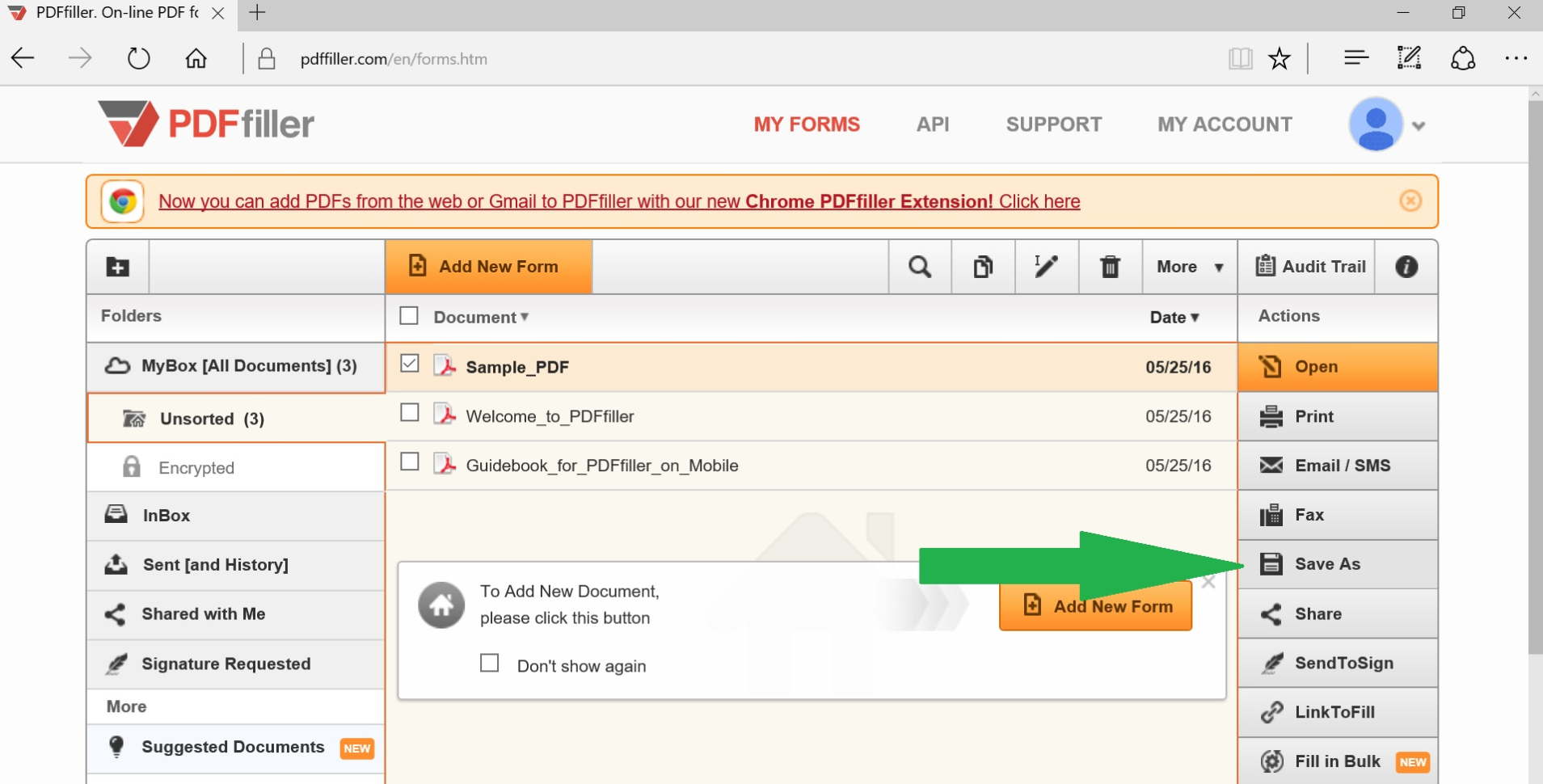
Task: Enable the Don't show again option
Action: 490,662
